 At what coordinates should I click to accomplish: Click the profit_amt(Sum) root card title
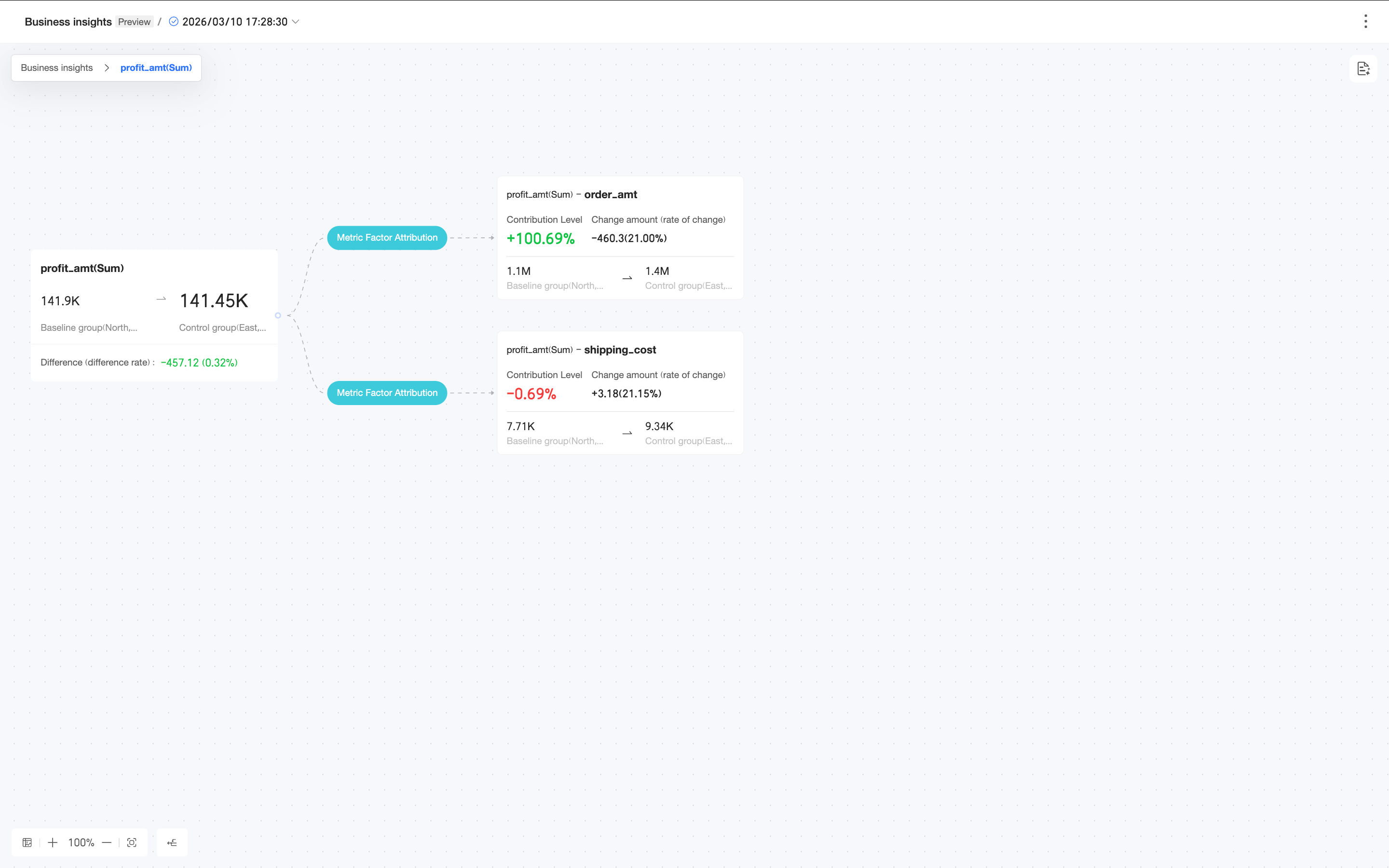coord(82,268)
